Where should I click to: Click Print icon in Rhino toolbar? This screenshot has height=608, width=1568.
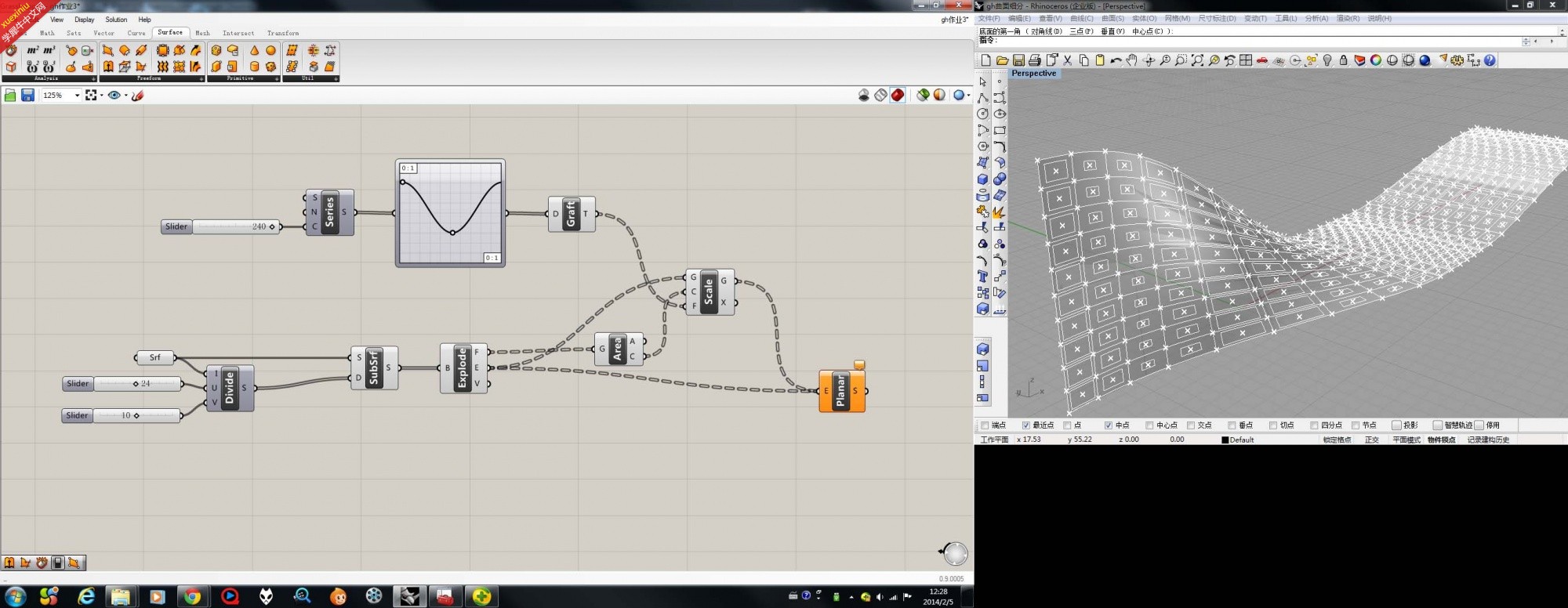click(x=1035, y=60)
